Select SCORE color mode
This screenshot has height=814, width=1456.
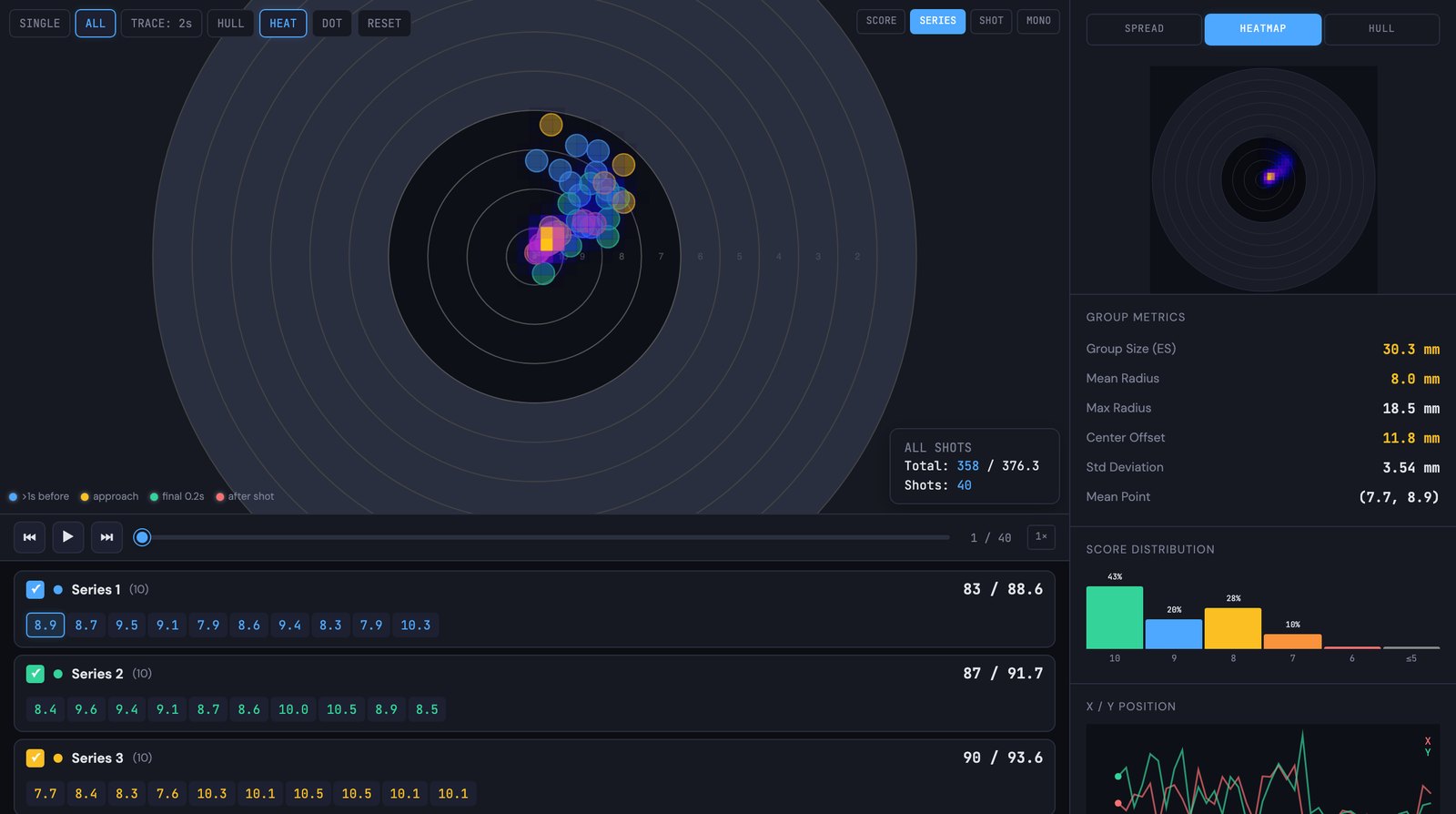click(x=881, y=21)
